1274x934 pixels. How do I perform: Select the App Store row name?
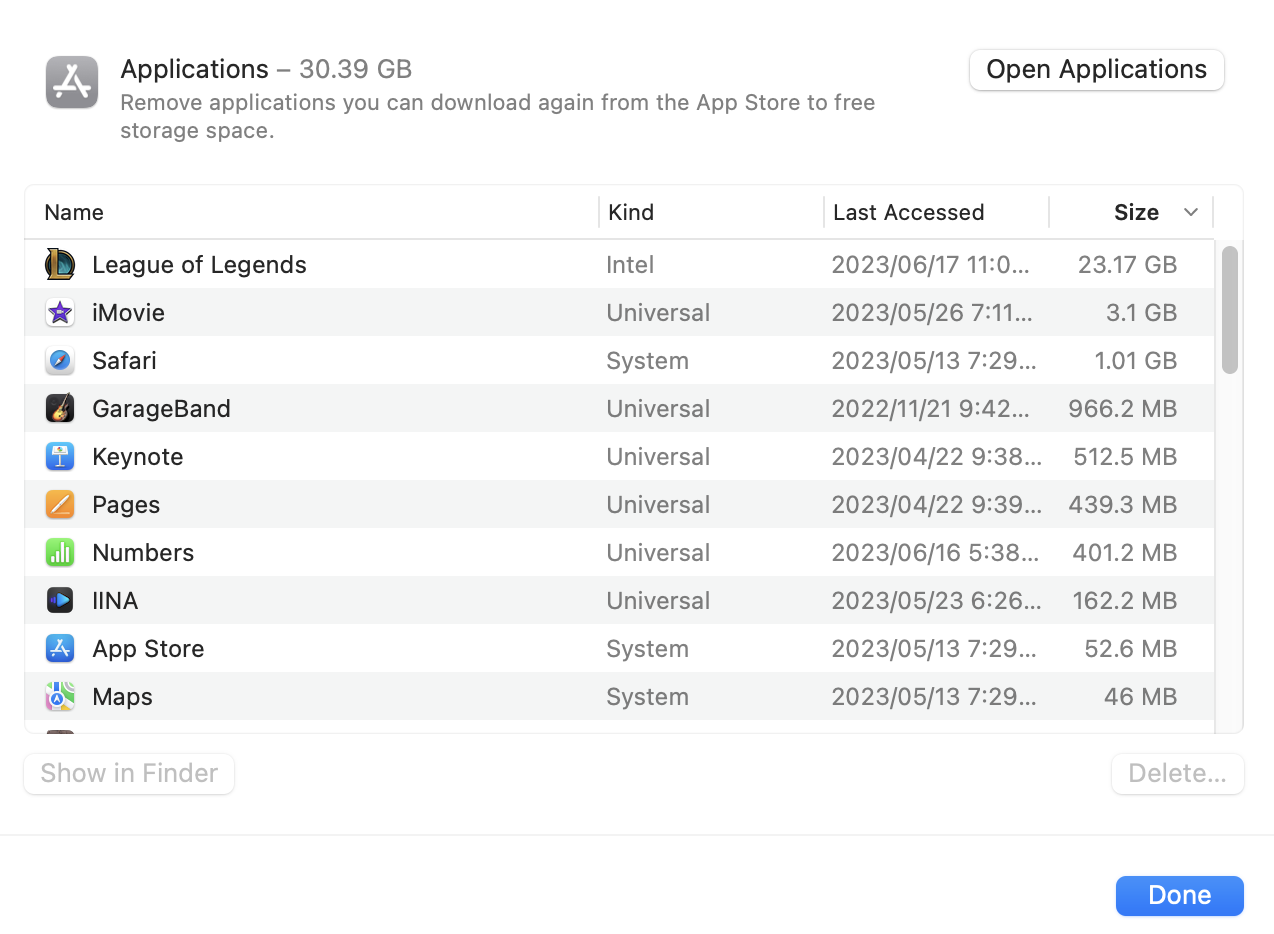(x=148, y=649)
